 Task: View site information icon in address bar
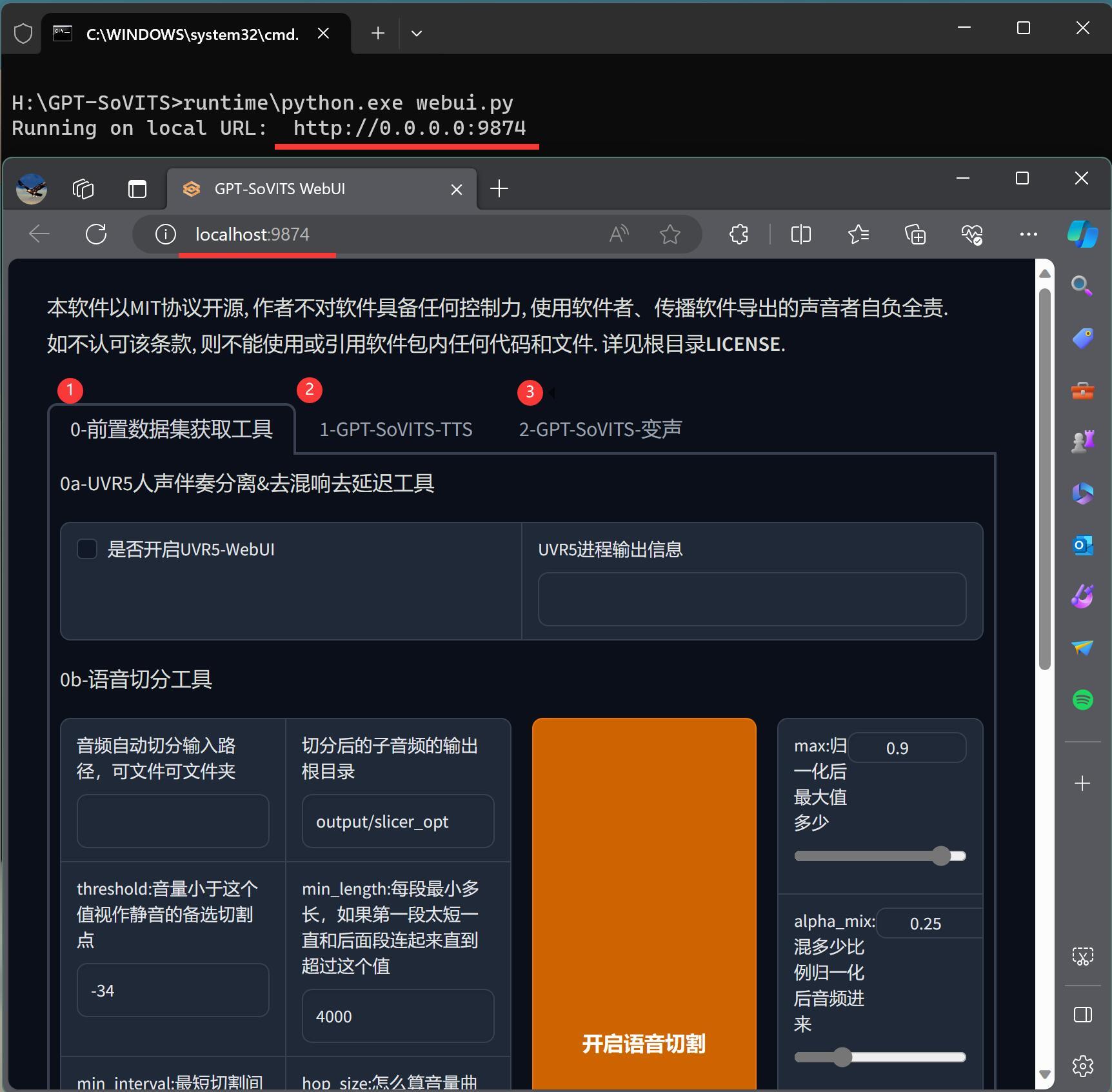(165, 234)
